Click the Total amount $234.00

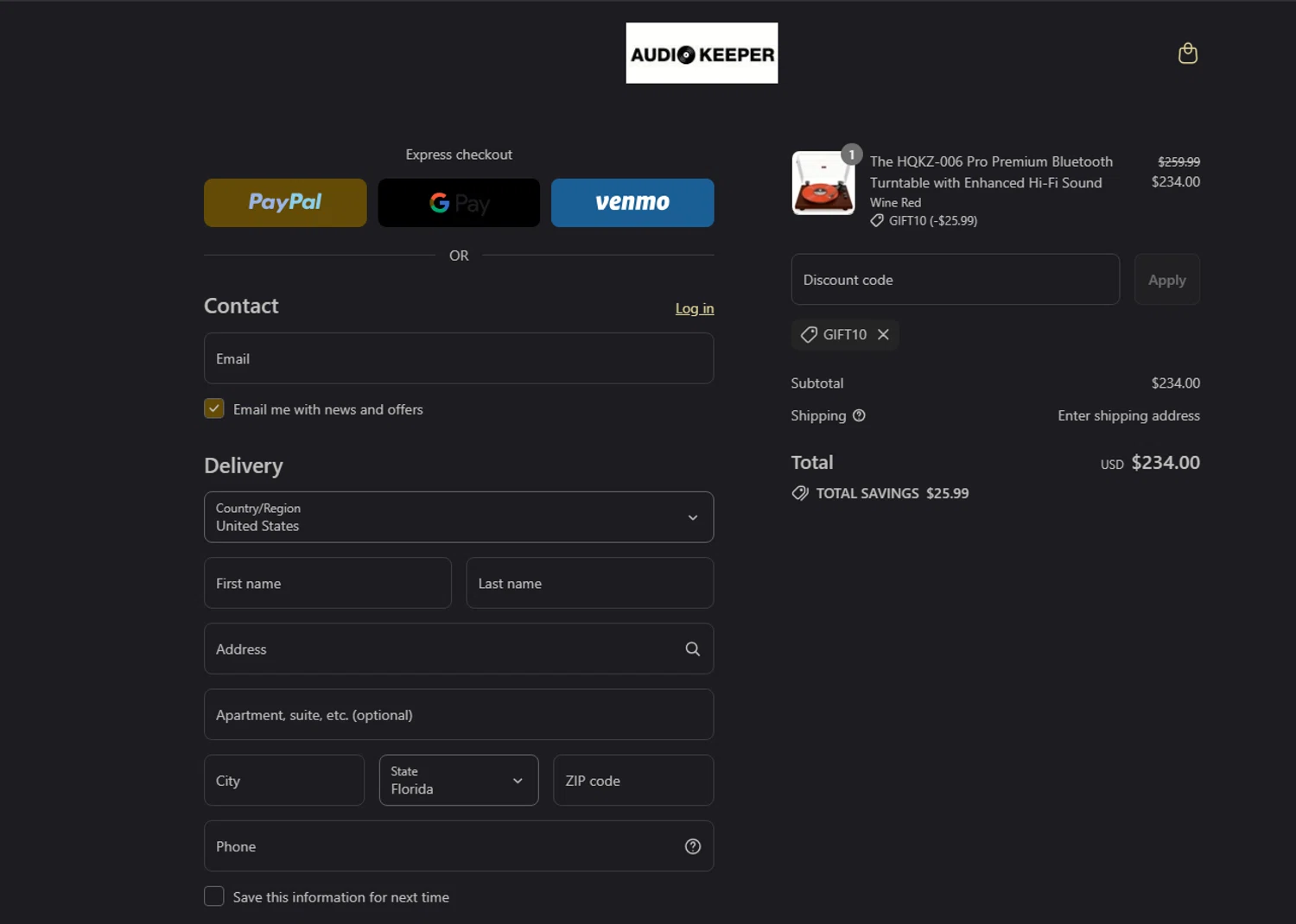click(x=1166, y=462)
